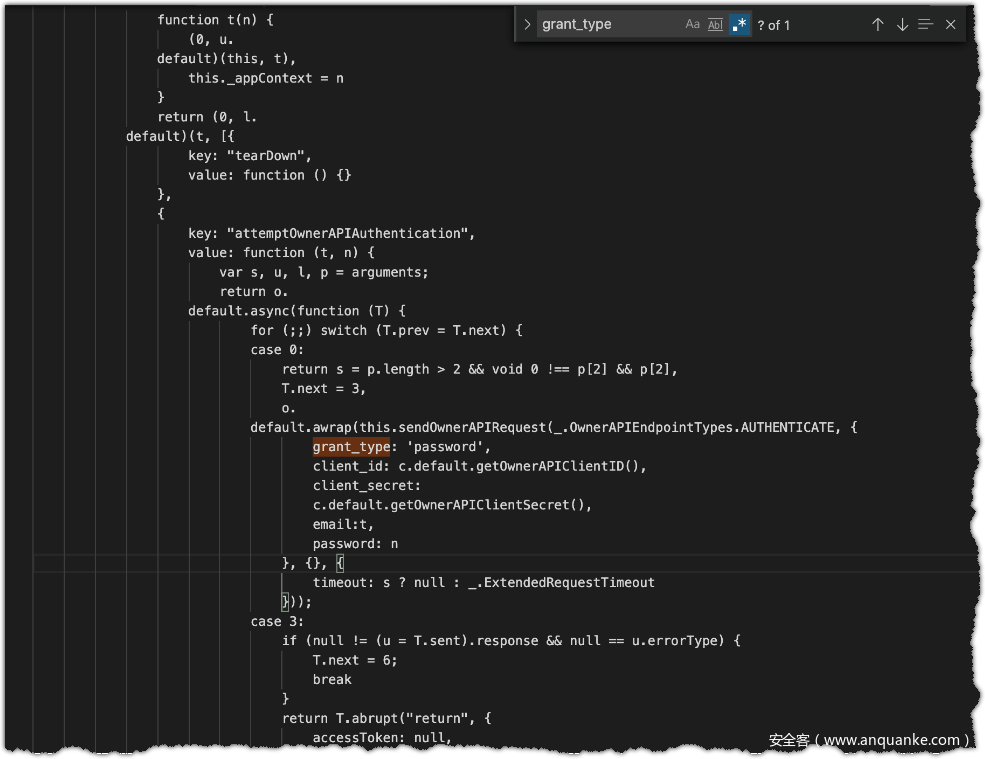Viewport: 985px width, 759px height.
Task: Jump to next match with down arrow
Action: 902,25
